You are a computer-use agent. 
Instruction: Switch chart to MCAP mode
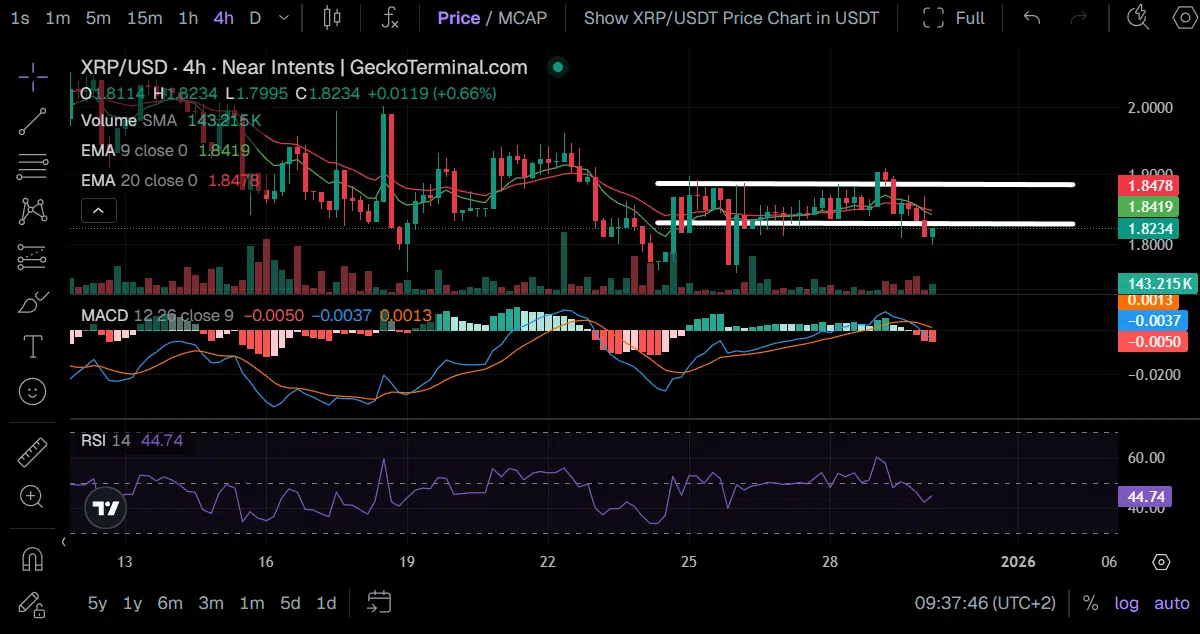pyautogui.click(x=523, y=18)
